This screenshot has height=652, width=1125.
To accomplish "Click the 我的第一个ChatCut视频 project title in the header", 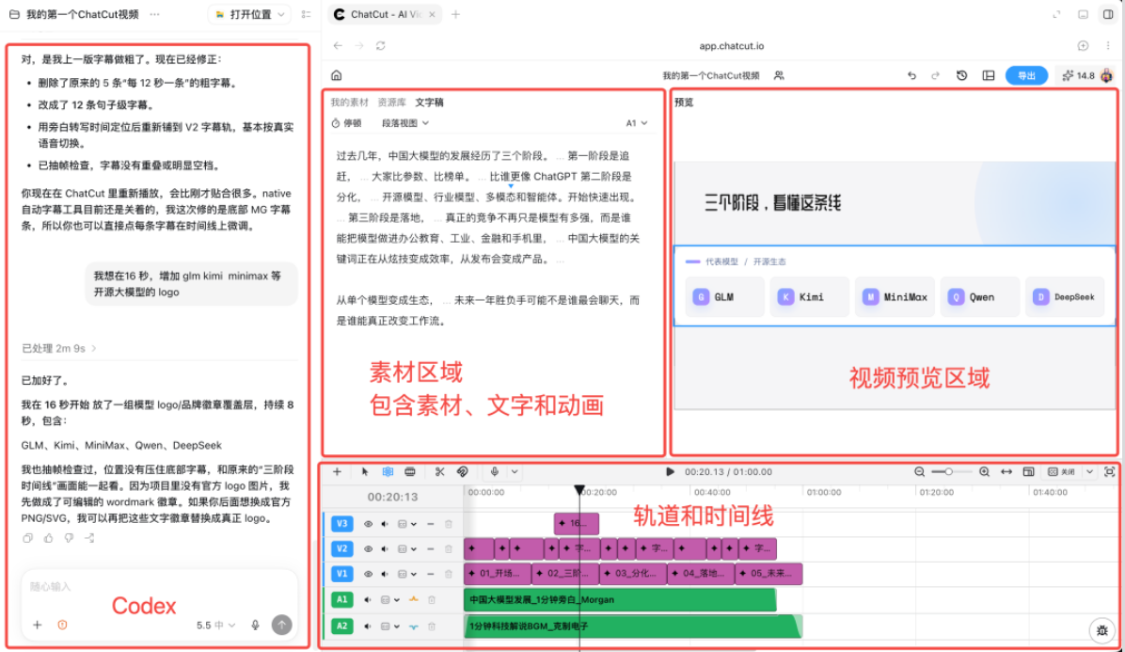I will click(710, 75).
